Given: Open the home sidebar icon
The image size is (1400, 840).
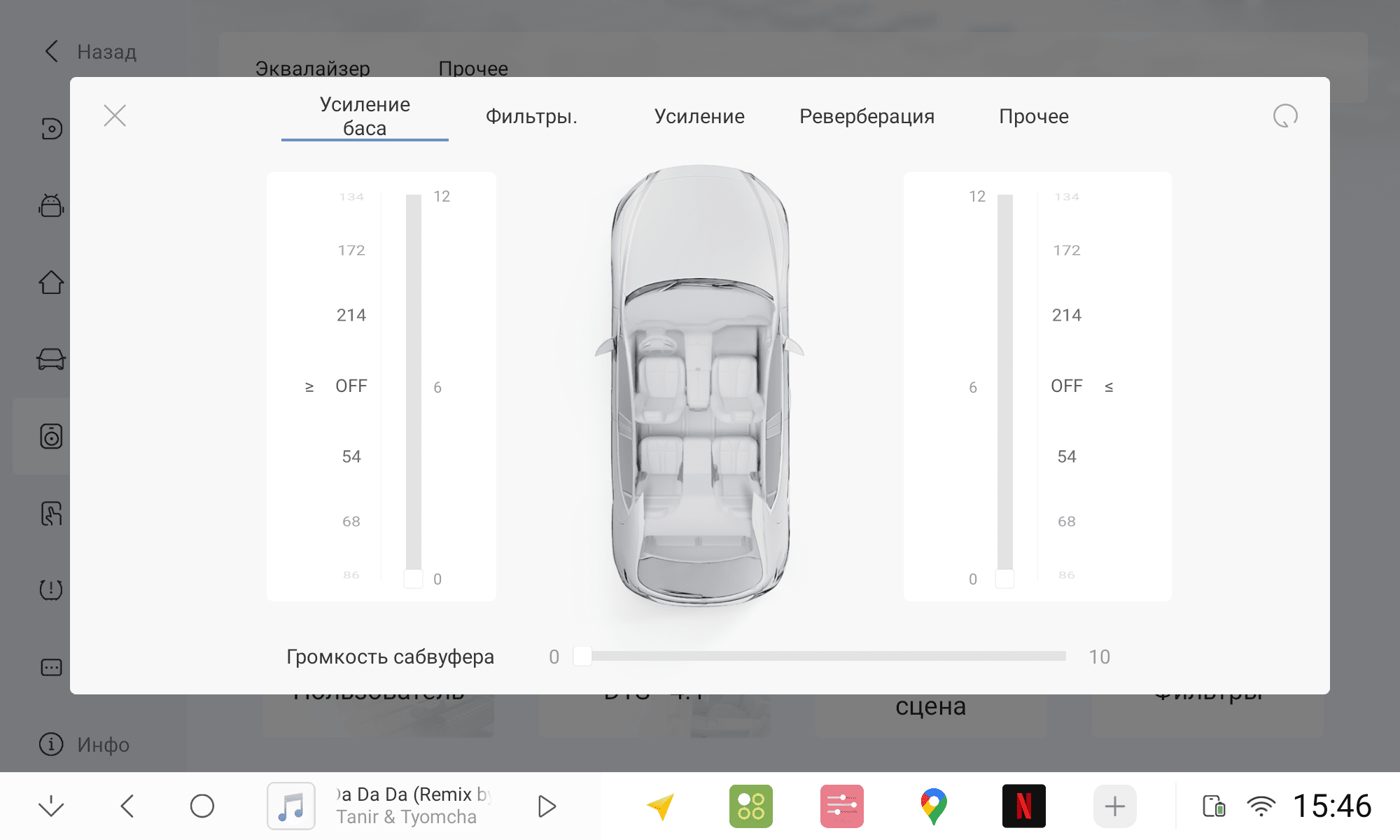Looking at the screenshot, I should click(x=51, y=282).
